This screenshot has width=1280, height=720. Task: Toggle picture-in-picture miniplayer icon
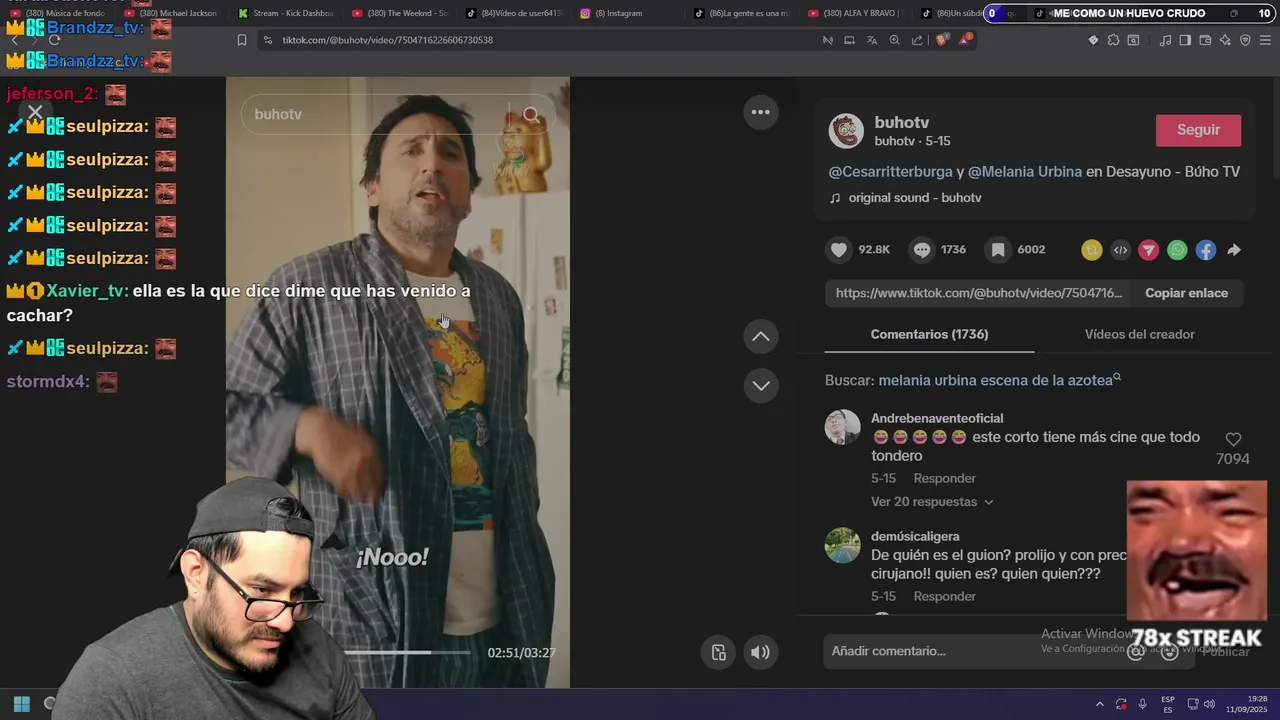[x=718, y=653]
